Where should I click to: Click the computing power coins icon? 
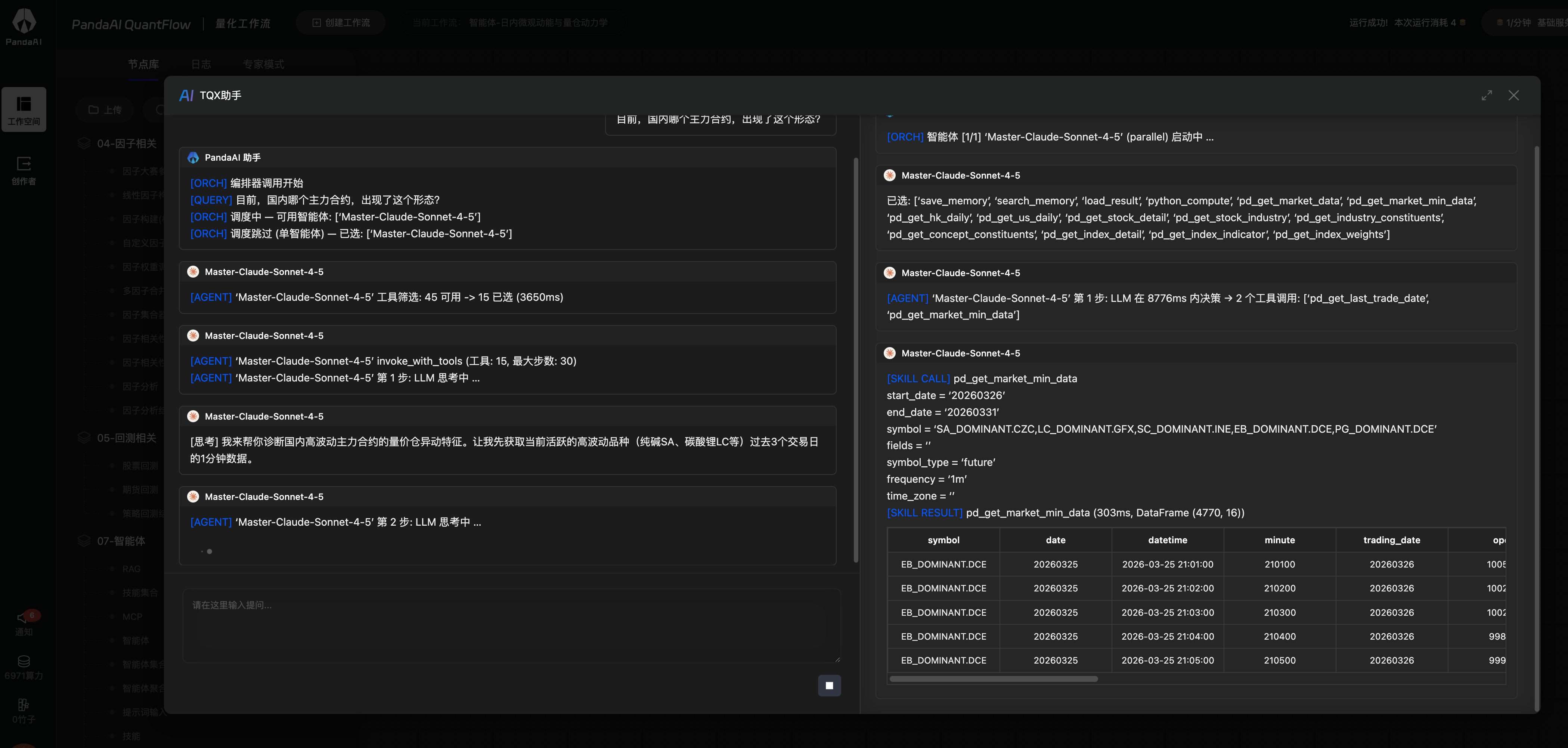pyautogui.click(x=24, y=662)
